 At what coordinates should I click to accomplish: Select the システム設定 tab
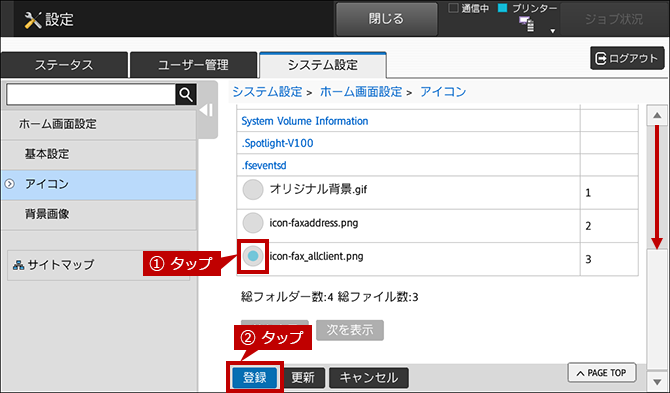coord(323,65)
